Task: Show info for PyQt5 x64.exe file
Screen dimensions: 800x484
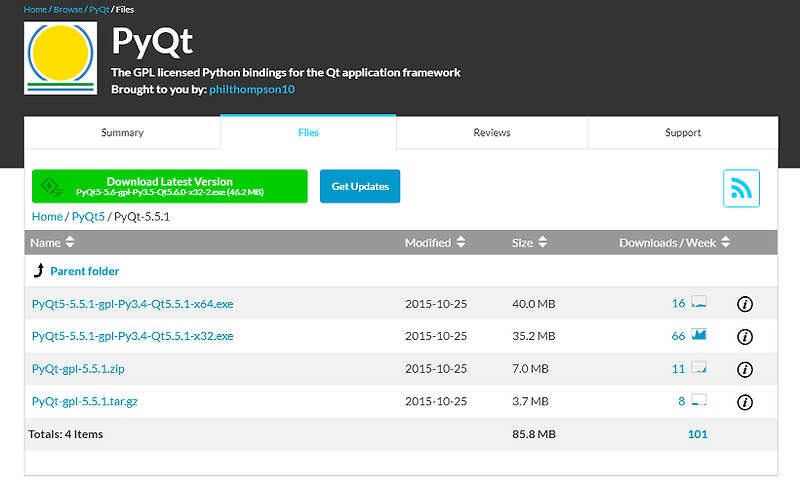Action: coord(744,304)
